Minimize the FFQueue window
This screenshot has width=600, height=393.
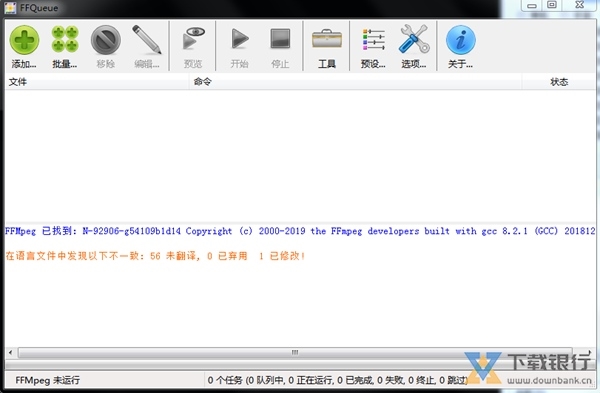[x=532, y=5]
